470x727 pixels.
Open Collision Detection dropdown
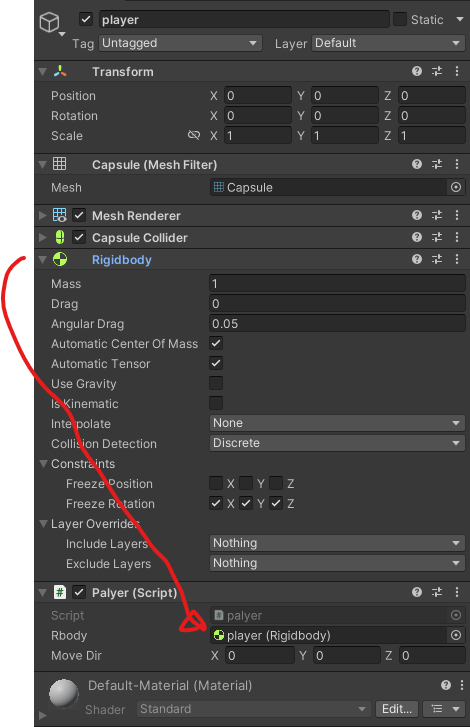337,443
